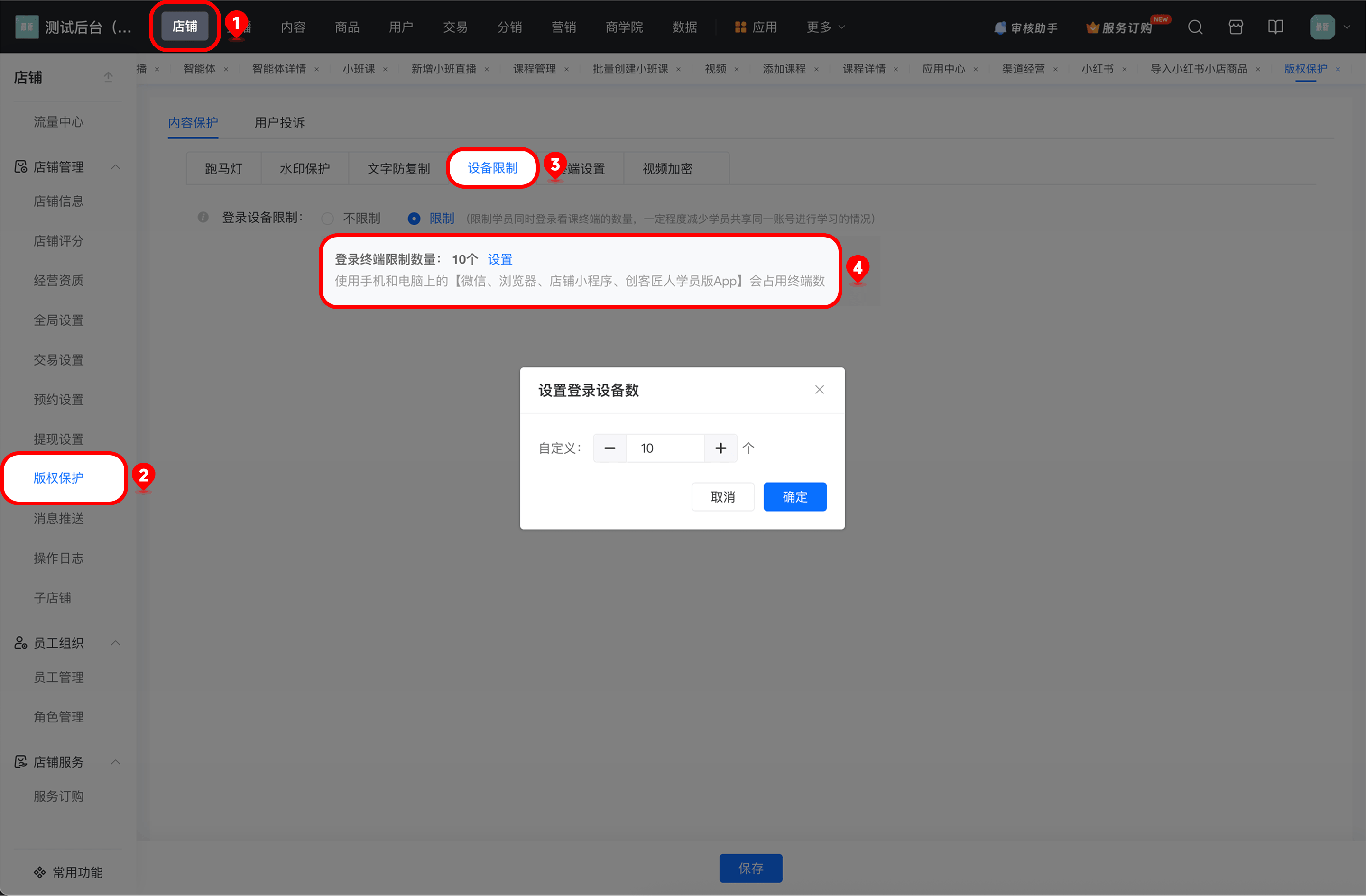Open 员工管理 in the sidebar
Screen dimensions: 1366x896
(58, 677)
